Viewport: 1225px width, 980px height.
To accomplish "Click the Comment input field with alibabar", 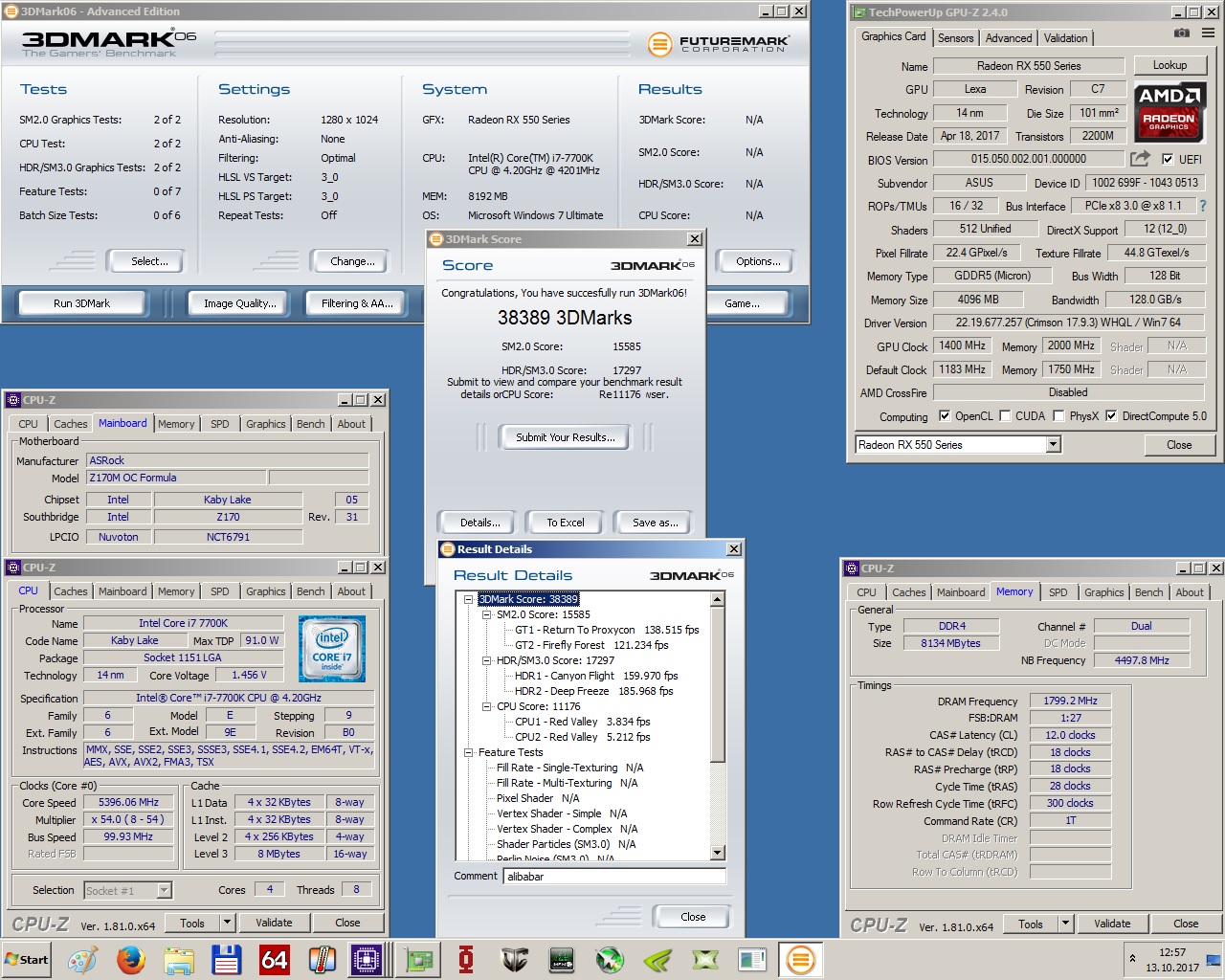I will tap(614, 877).
